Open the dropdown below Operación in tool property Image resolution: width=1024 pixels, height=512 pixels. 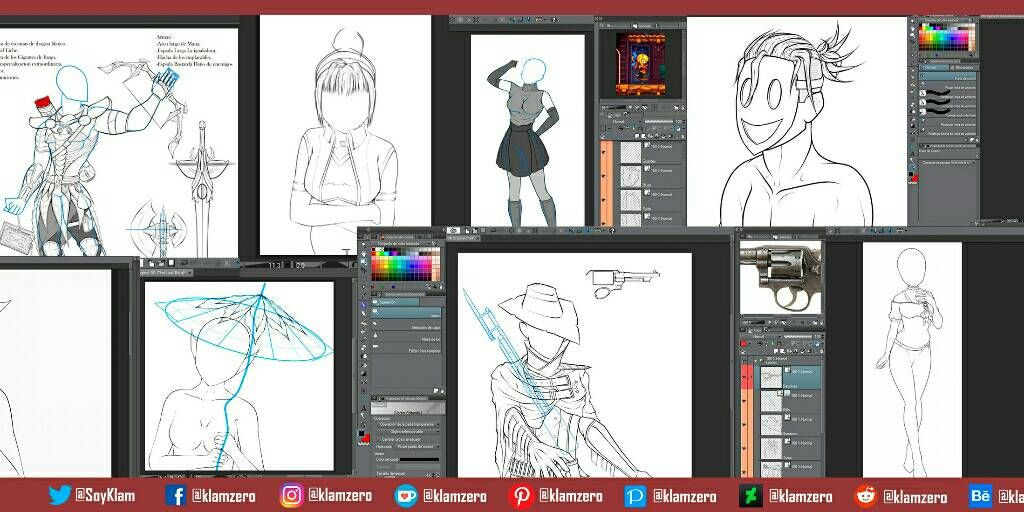click(408, 424)
